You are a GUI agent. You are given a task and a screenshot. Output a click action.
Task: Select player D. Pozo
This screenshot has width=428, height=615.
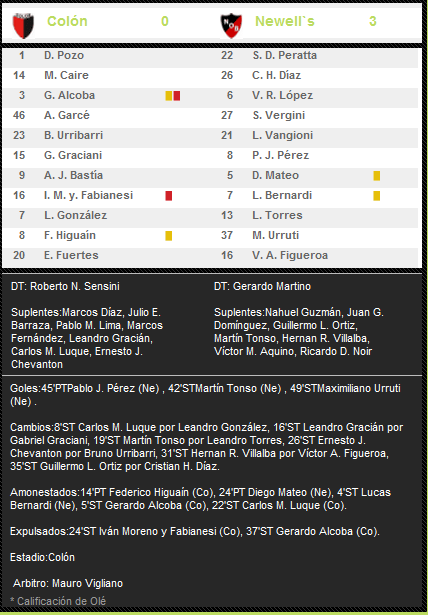coord(64,55)
